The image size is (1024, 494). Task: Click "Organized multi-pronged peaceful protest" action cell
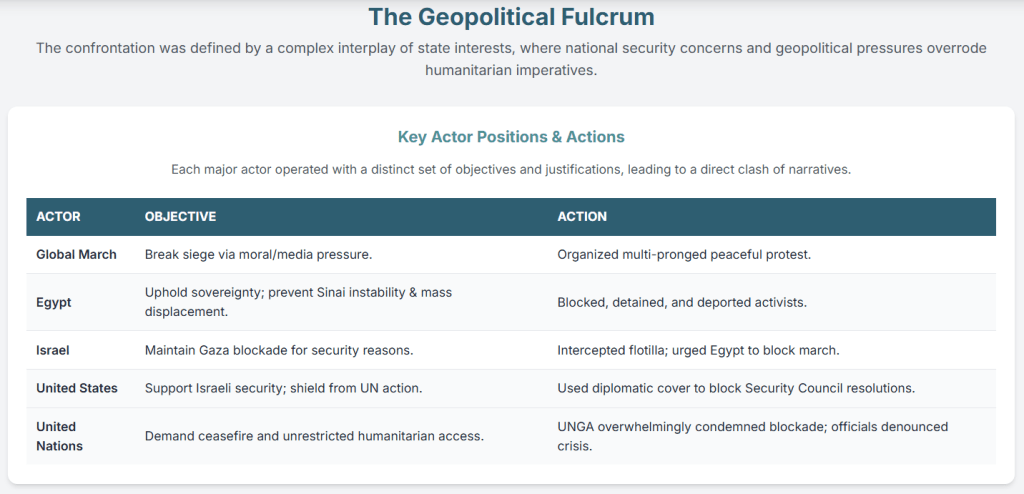(684, 255)
